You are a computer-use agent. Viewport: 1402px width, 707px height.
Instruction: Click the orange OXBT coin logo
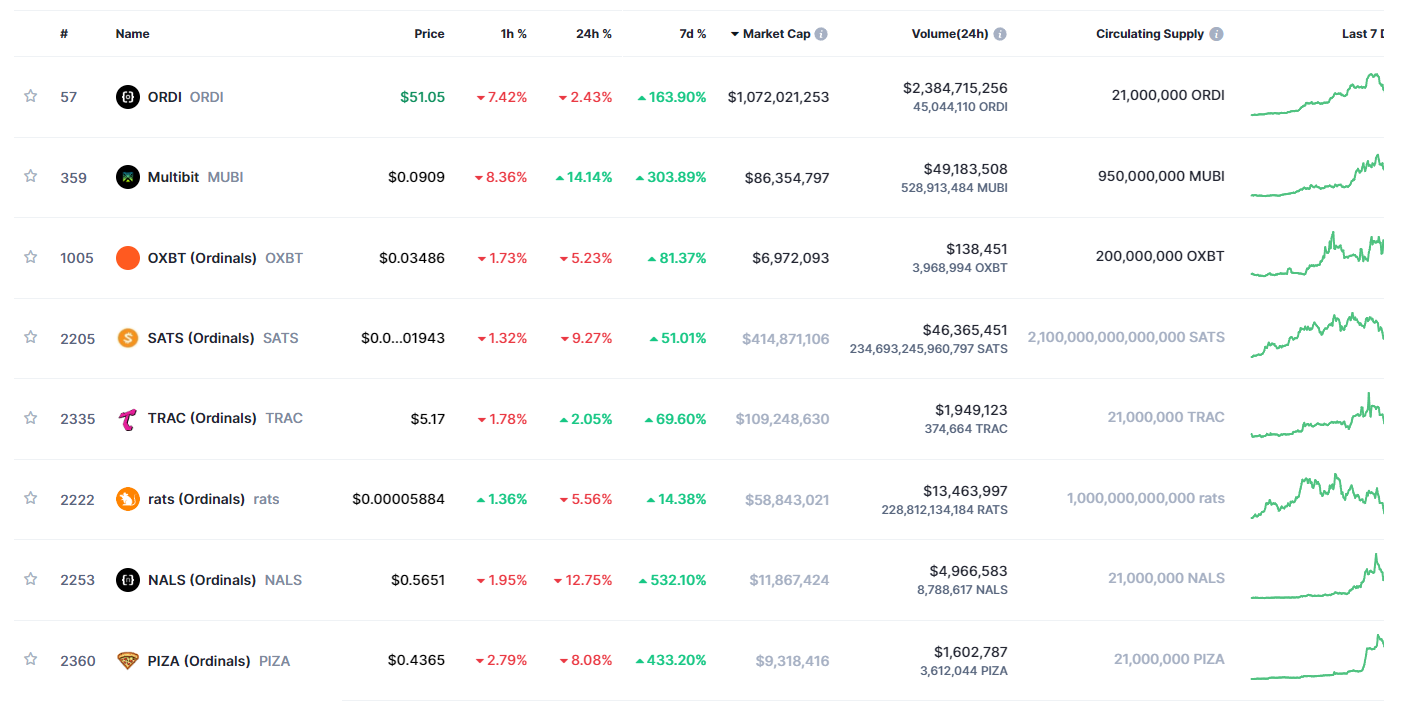128,258
